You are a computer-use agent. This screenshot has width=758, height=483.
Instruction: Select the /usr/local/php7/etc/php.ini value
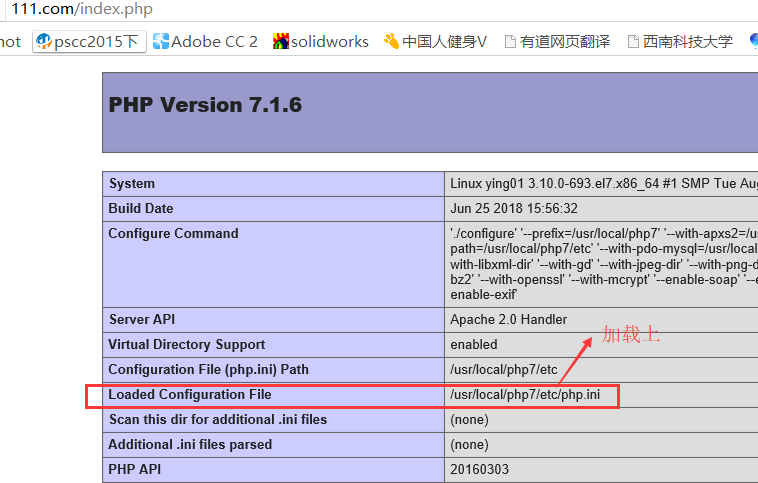[x=525, y=395]
